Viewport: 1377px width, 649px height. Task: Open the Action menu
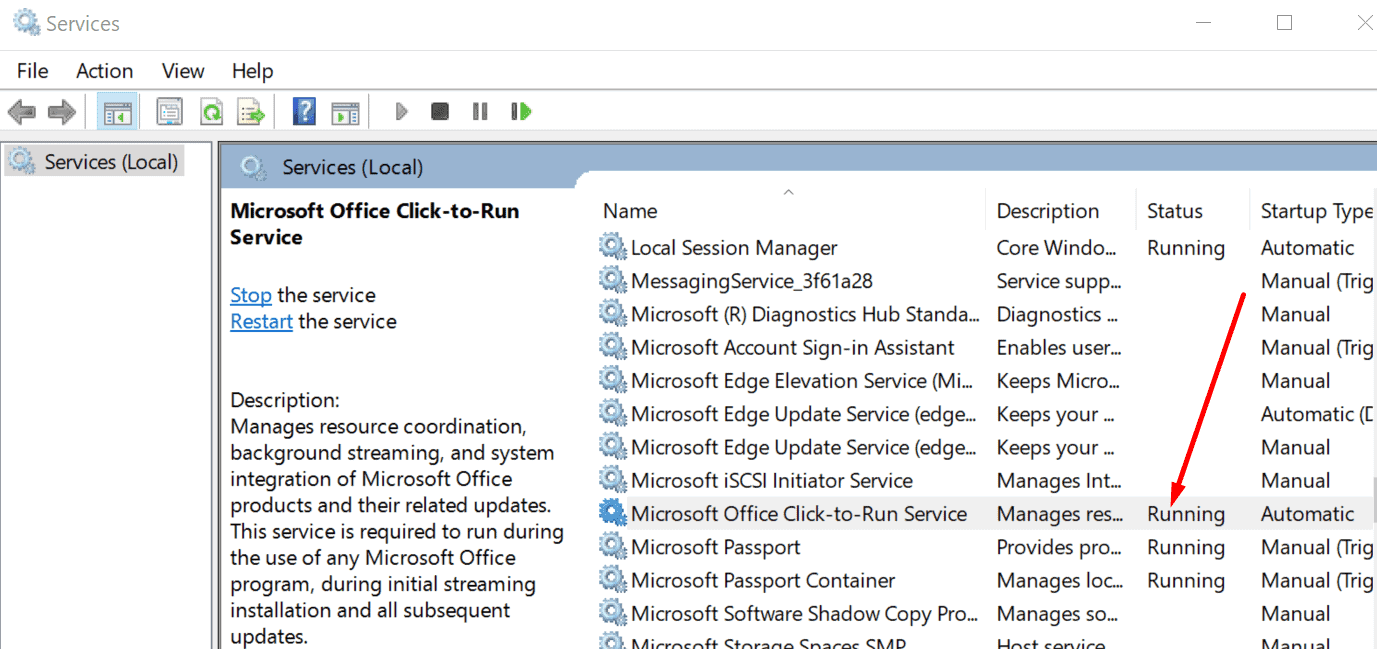[105, 71]
